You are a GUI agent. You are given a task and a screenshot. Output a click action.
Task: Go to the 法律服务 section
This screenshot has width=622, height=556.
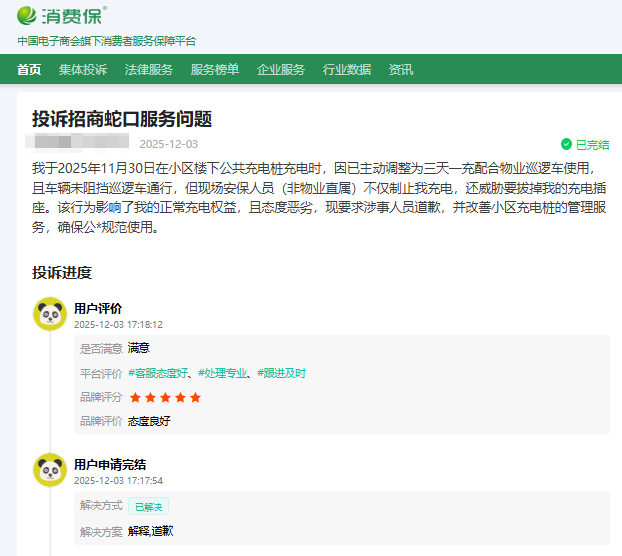(x=149, y=69)
